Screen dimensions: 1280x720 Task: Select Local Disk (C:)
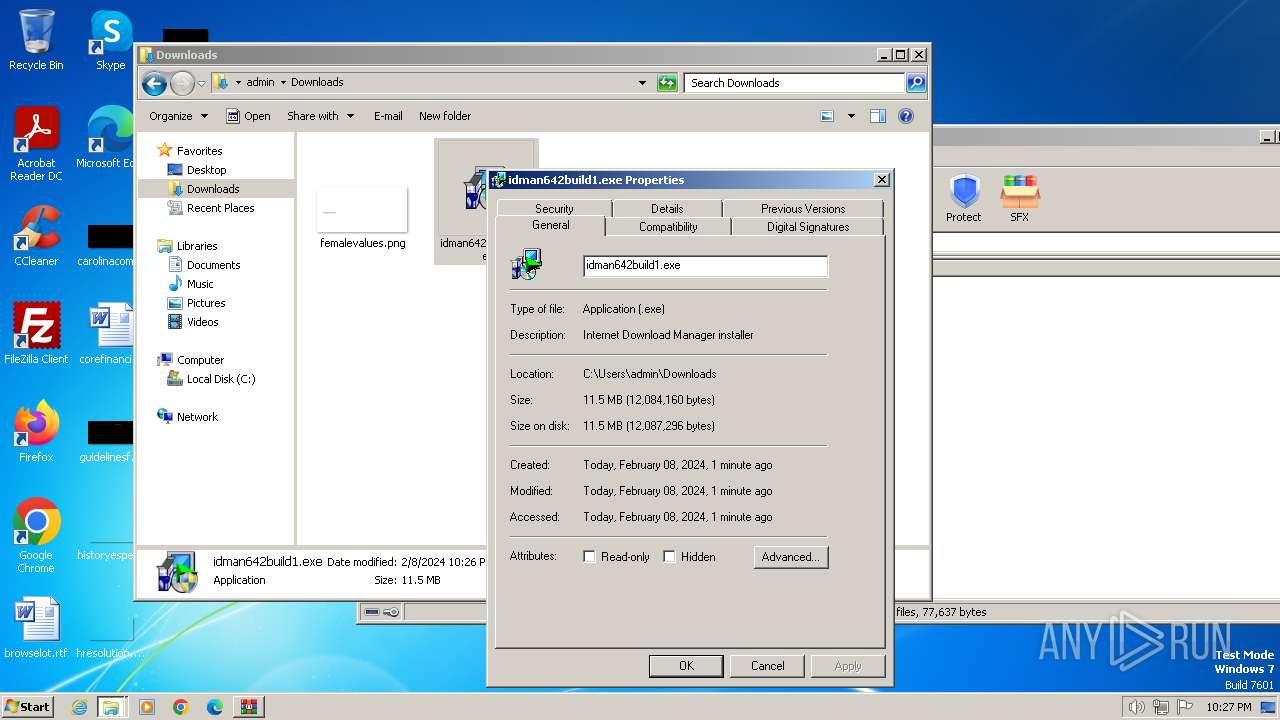click(220, 379)
